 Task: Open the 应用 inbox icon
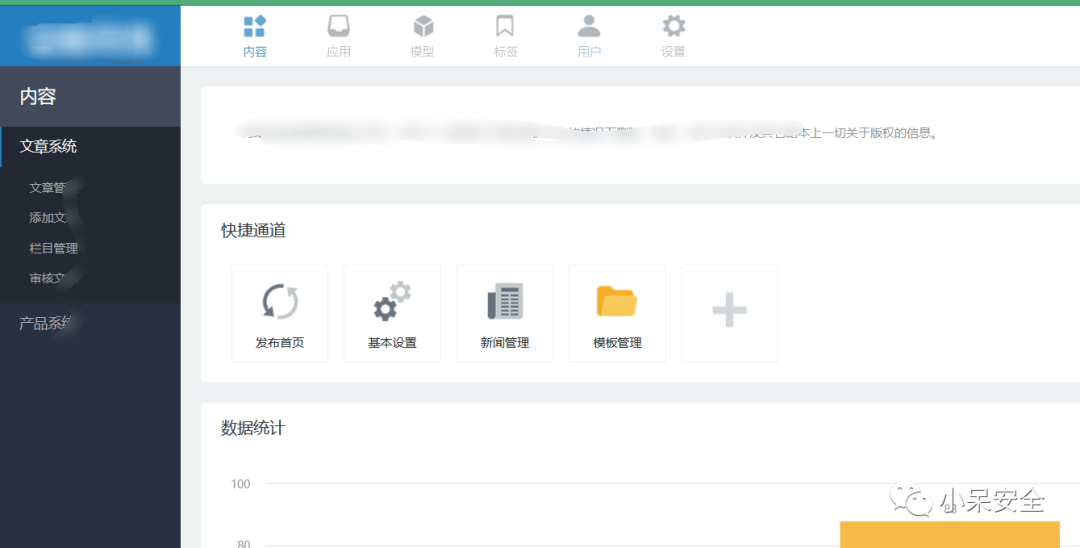(x=338, y=27)
